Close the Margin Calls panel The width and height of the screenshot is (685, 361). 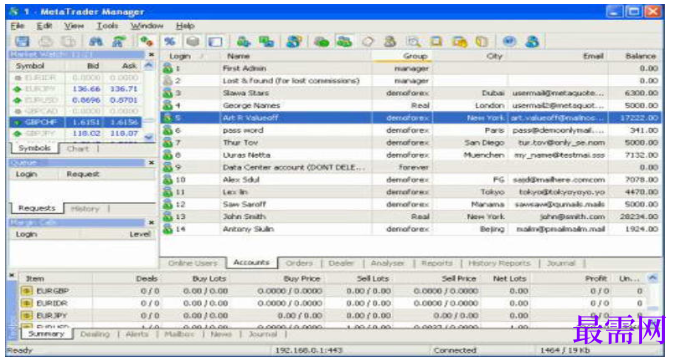click(x=151, y=222)
